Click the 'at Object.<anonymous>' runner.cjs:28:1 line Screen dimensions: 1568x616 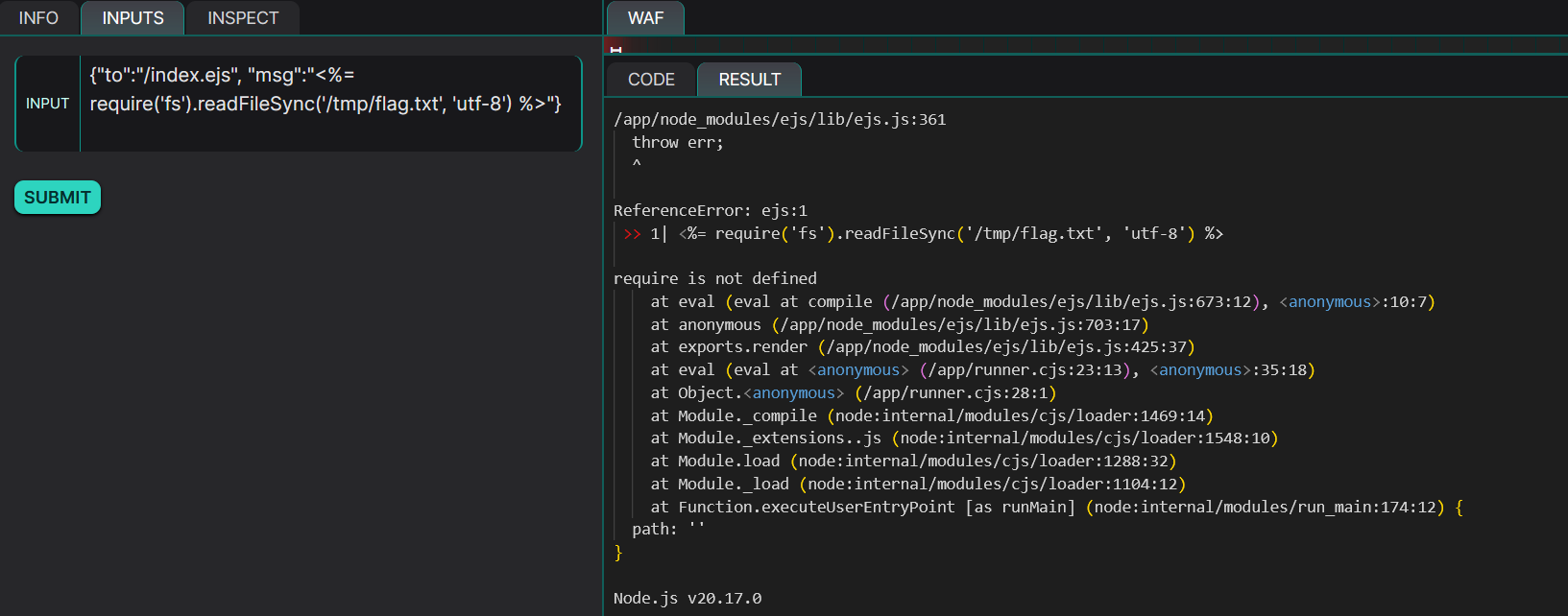[x=854, y=392]
